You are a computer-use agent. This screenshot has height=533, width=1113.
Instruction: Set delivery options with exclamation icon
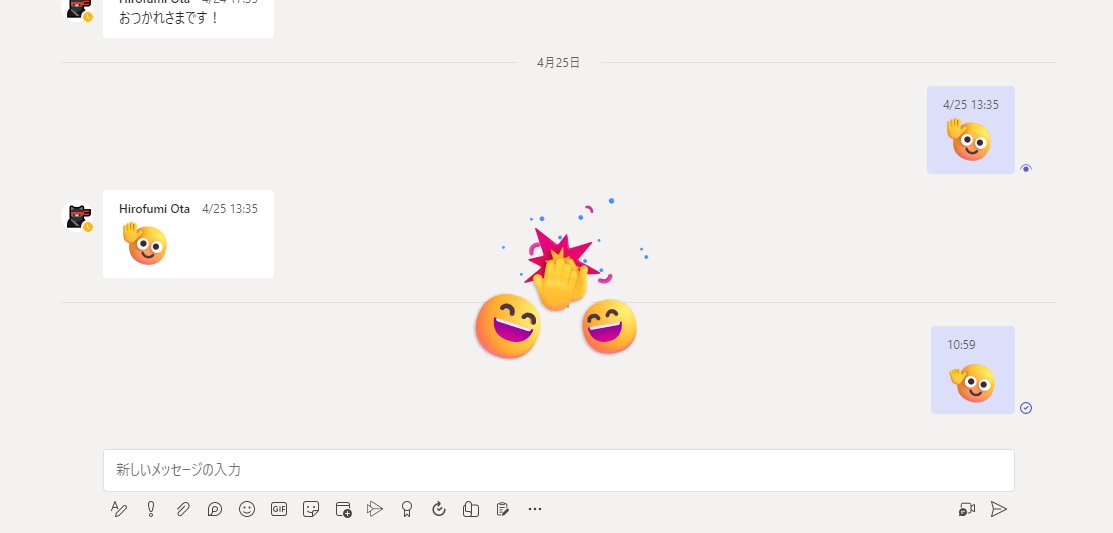point(150,509)
